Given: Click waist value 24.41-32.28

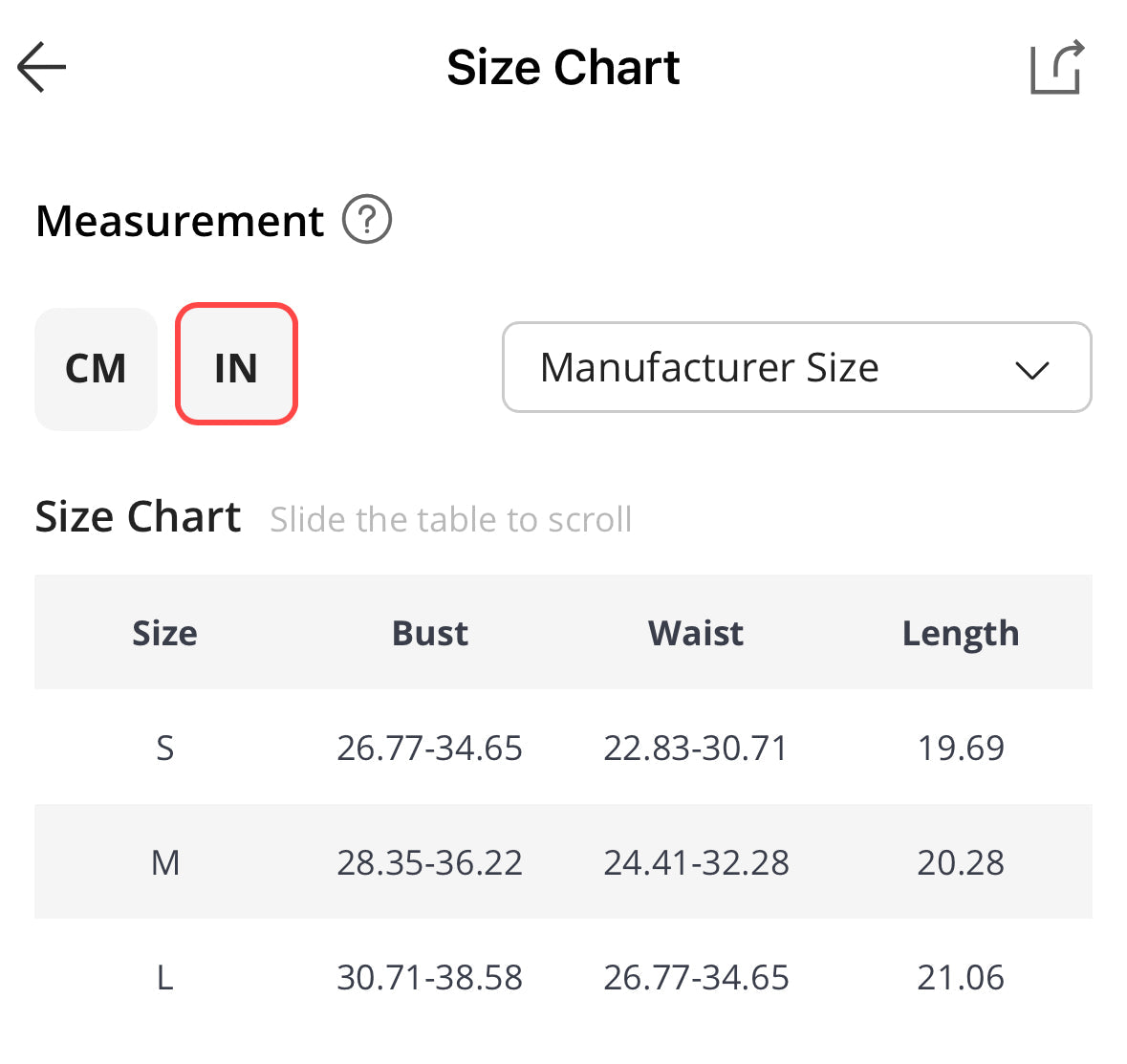Looking at the screenshot, I should (696, 862).
